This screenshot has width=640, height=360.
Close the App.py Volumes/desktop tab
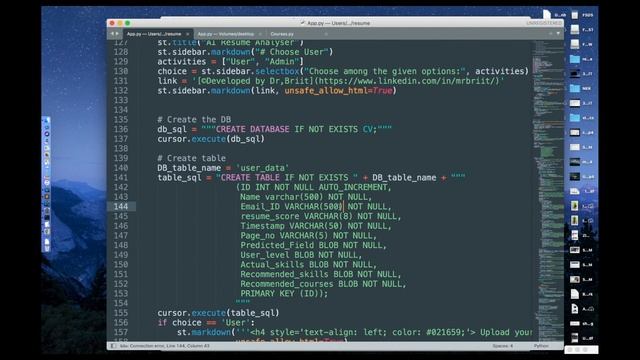pyautogui.click(x=260, y=34)
